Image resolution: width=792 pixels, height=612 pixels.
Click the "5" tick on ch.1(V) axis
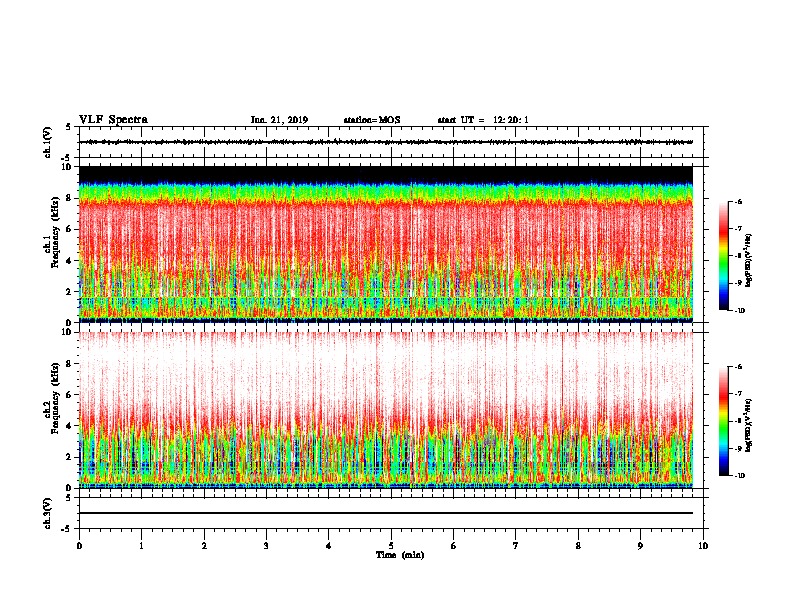[69, 127]
